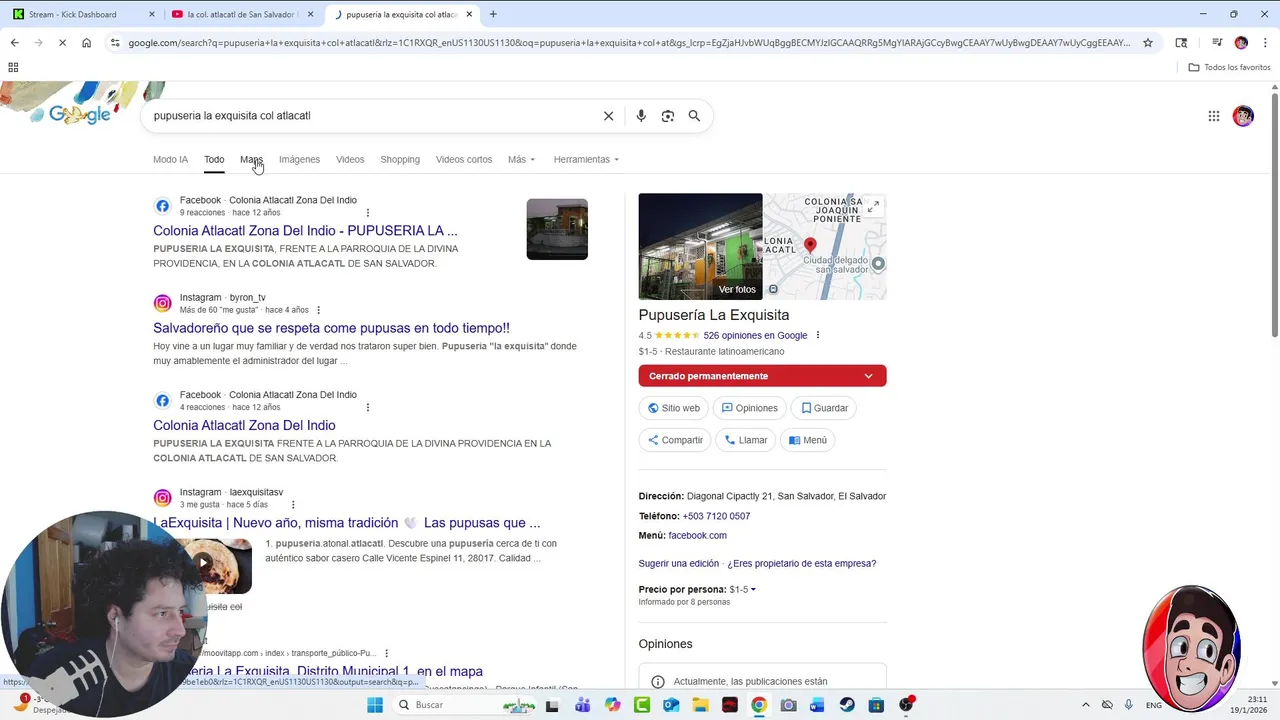Switch to the Modo IA tab
This screenshot has height=720, width=1280.
point(170,160)
